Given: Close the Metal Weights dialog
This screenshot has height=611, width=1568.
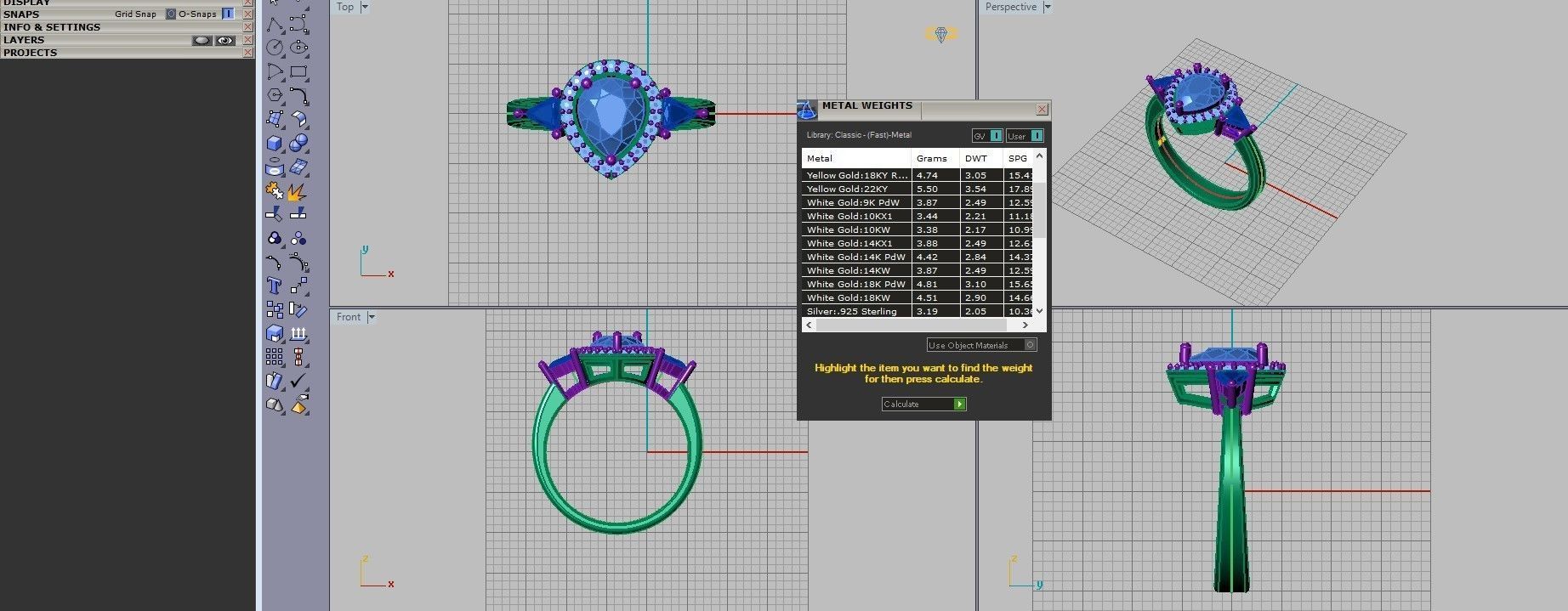Looking at the screenshot, I should click(x=1042, y=110).
